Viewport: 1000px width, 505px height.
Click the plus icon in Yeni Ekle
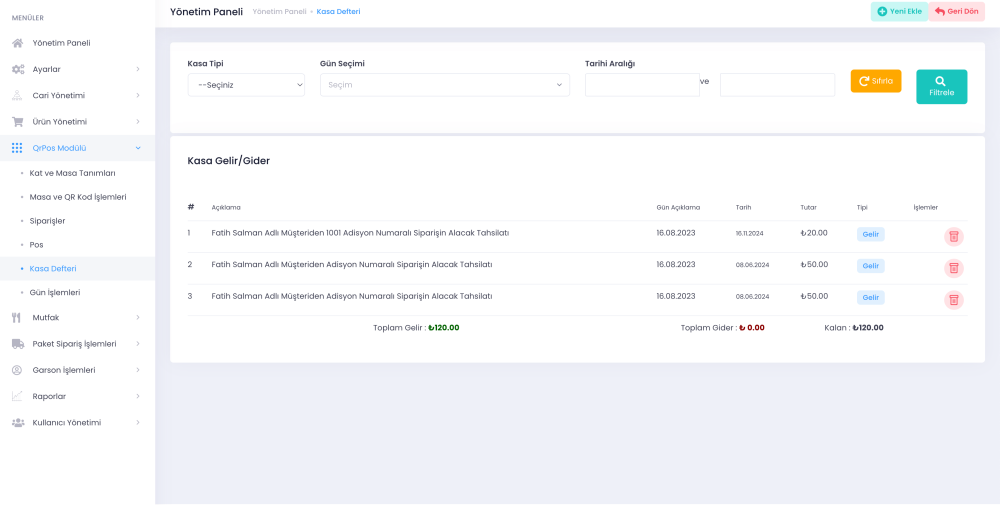(x=882, y=11)
